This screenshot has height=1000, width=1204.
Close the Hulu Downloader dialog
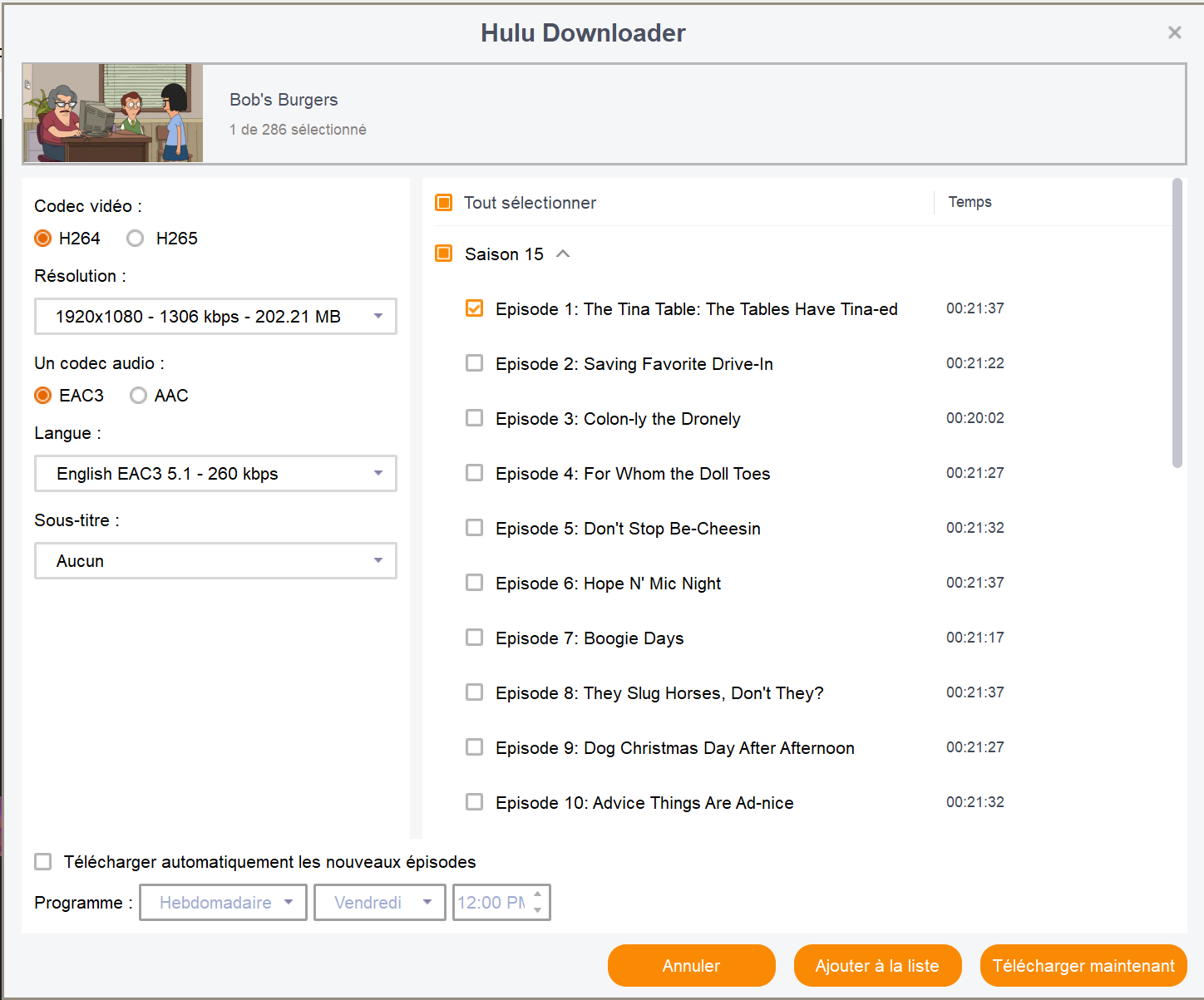(1174, 32)
